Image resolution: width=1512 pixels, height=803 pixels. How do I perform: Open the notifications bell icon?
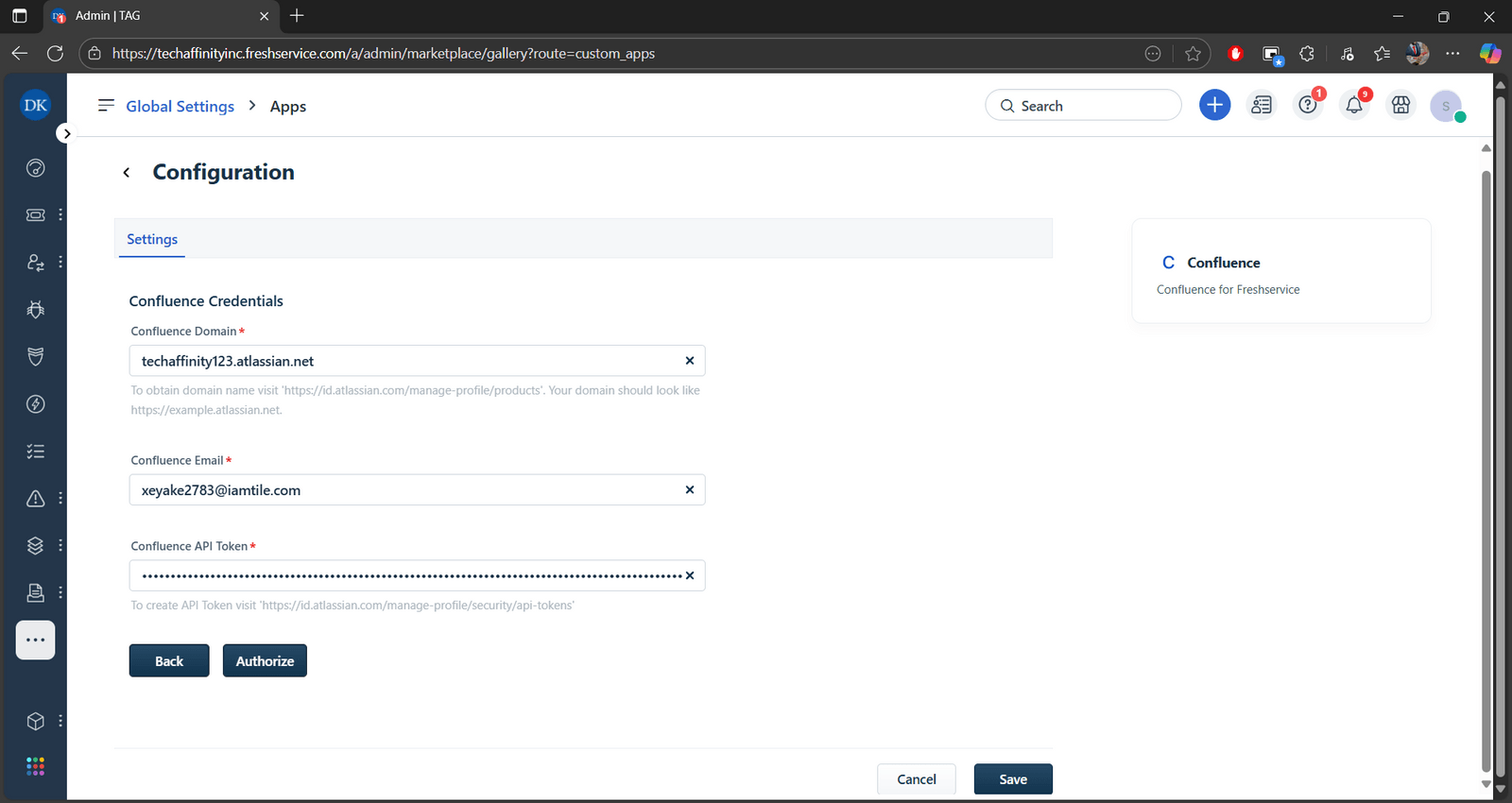(x=1353, y=105)
